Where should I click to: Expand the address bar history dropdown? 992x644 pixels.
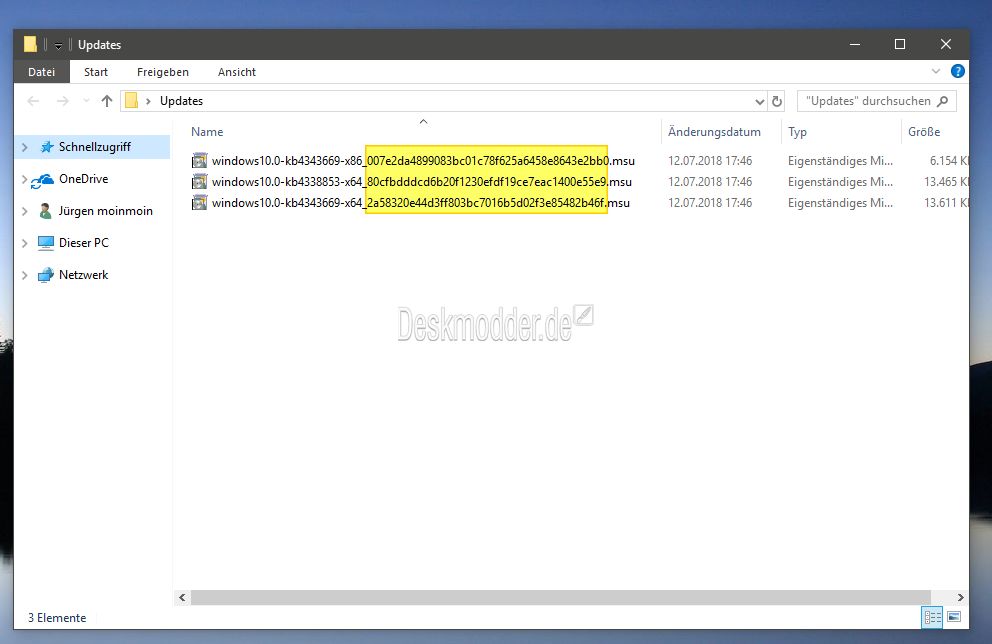pyautogui.click(x=759, y=101)
